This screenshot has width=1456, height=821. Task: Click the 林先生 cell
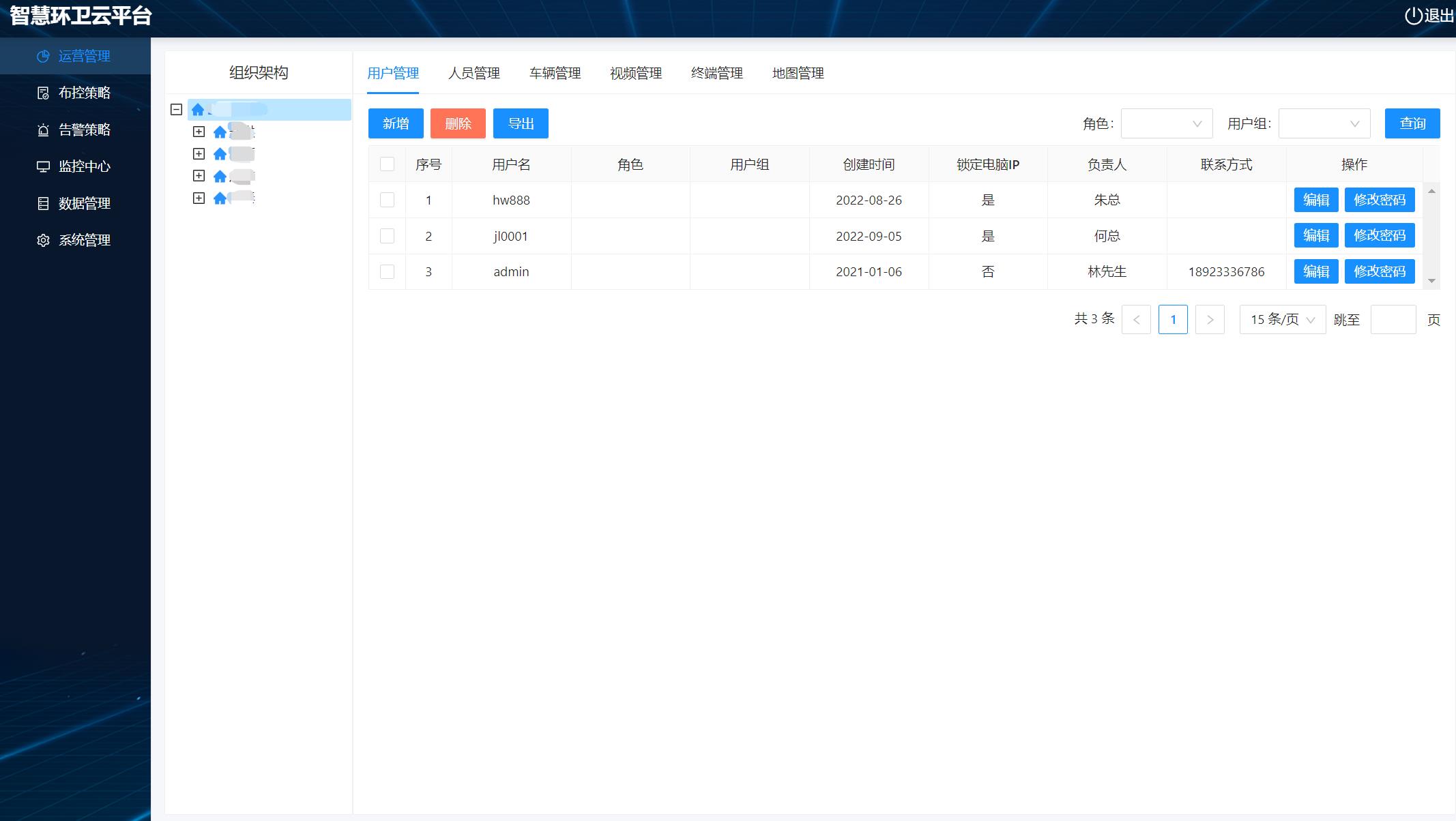coord(1107,271)
